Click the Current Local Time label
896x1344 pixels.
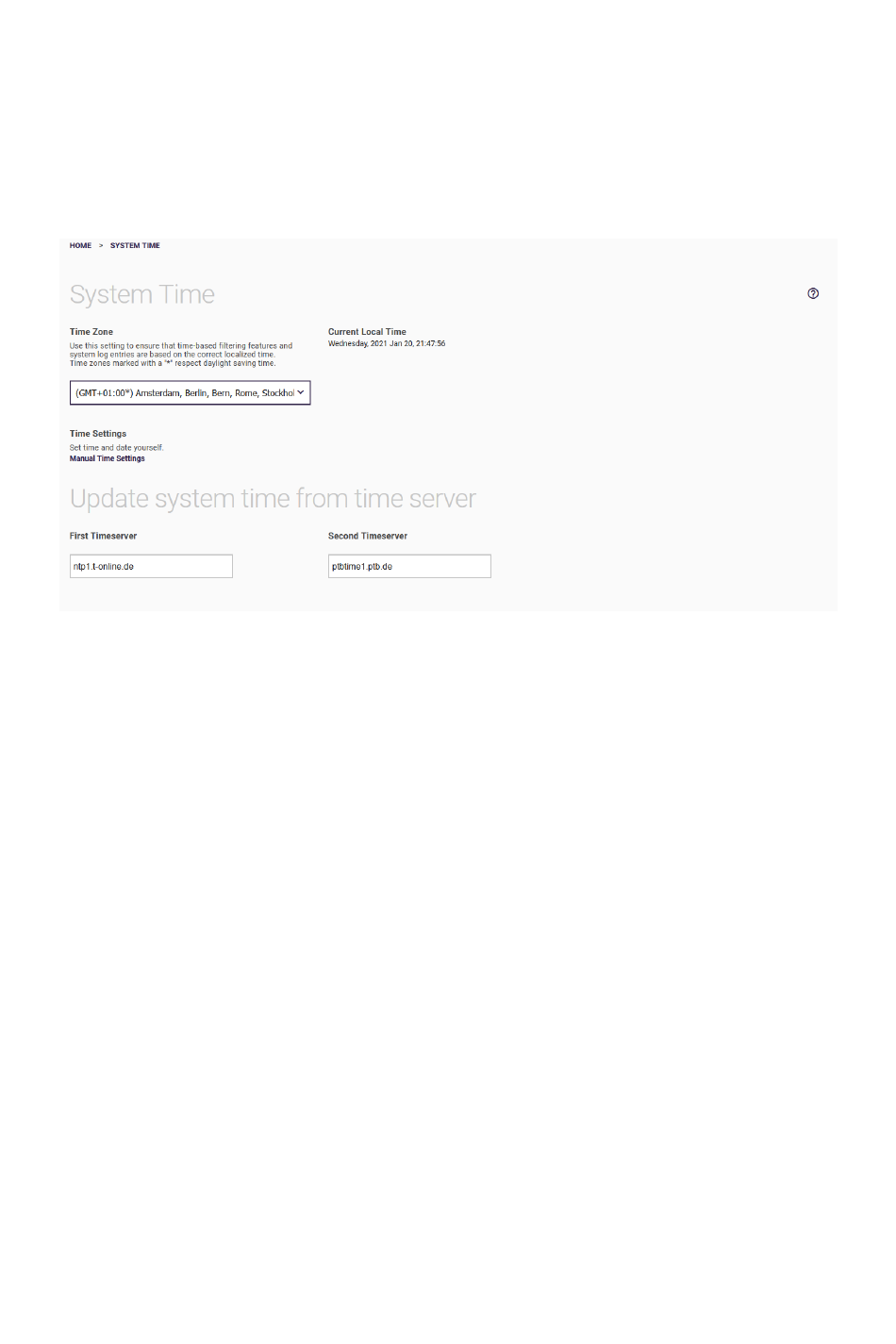367,332
